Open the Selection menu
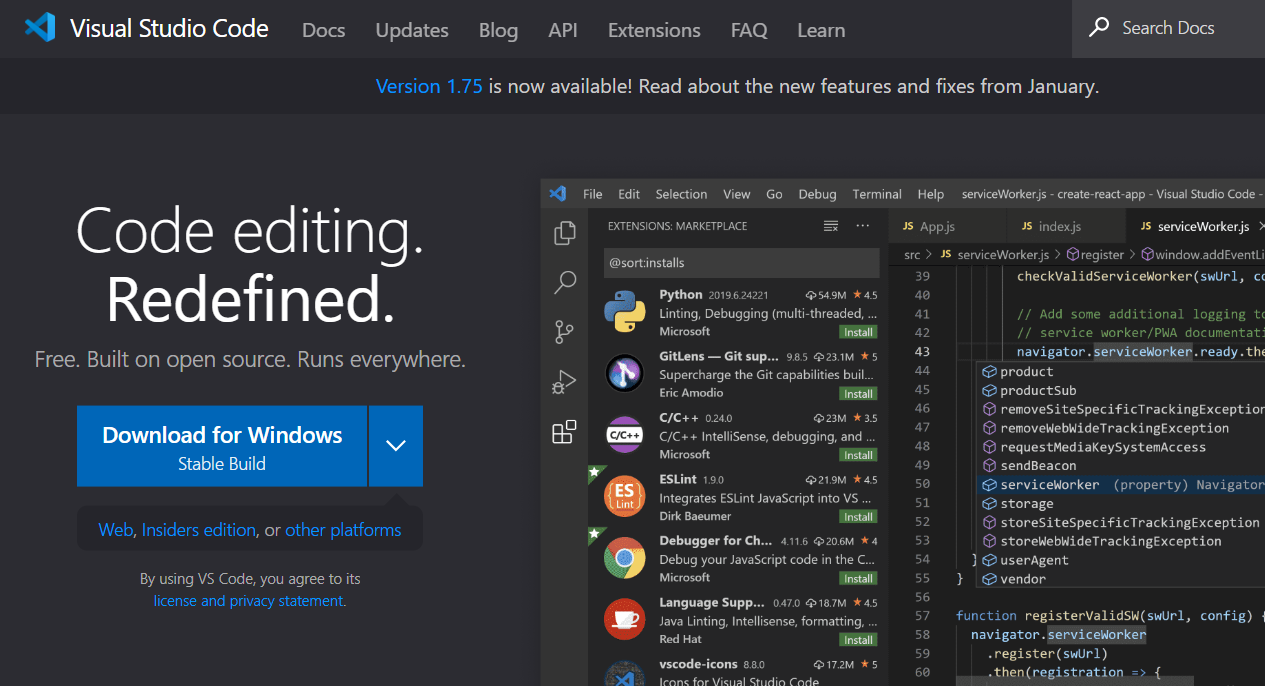Image resolution: width=1265 pixels, height=686 pixels. [681, 194]
